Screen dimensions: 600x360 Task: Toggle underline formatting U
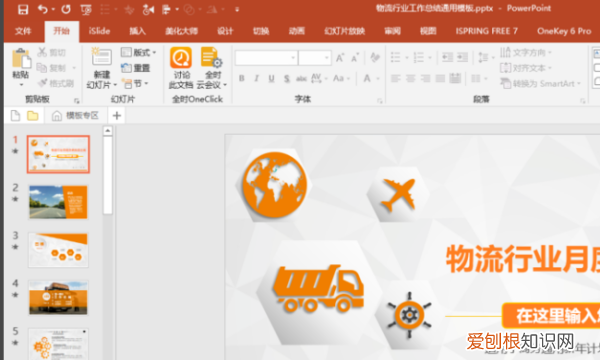(271, 78)
